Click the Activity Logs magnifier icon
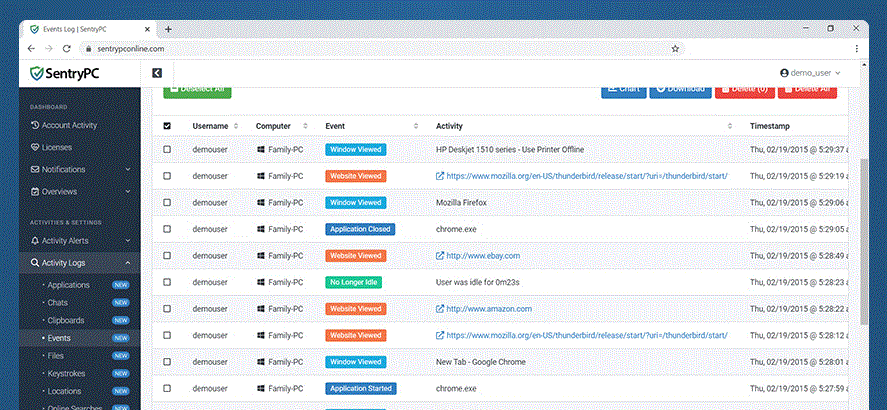887x410 pixels. point(35,262)
